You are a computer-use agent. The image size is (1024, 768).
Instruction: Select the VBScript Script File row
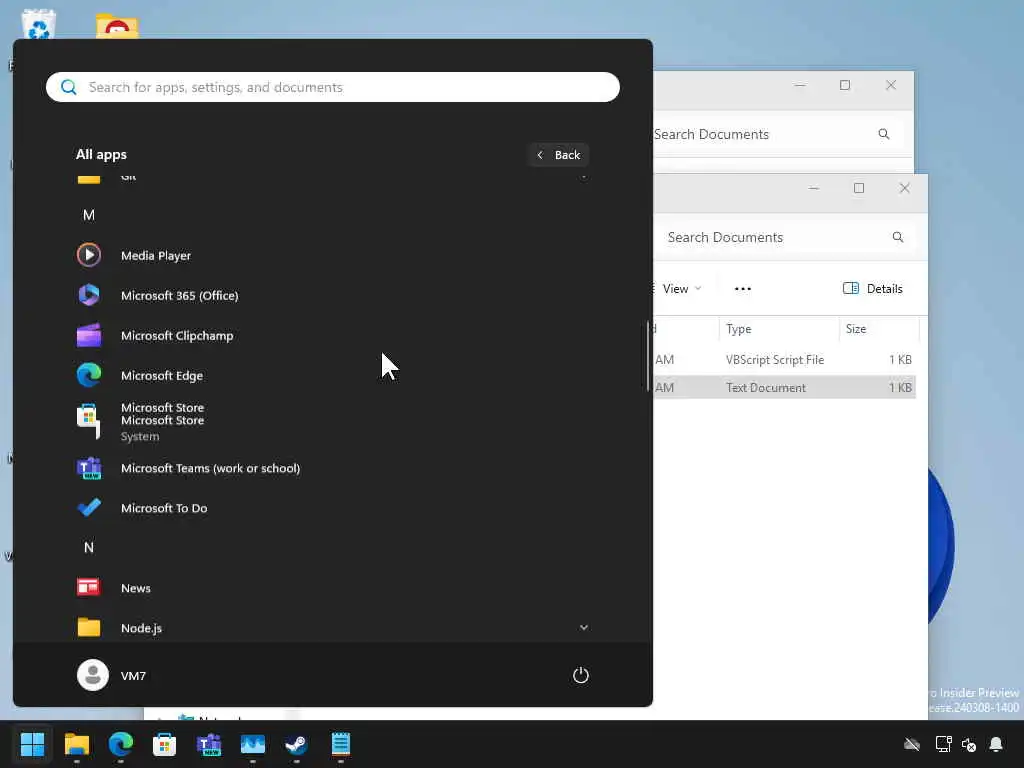point(784,360)
